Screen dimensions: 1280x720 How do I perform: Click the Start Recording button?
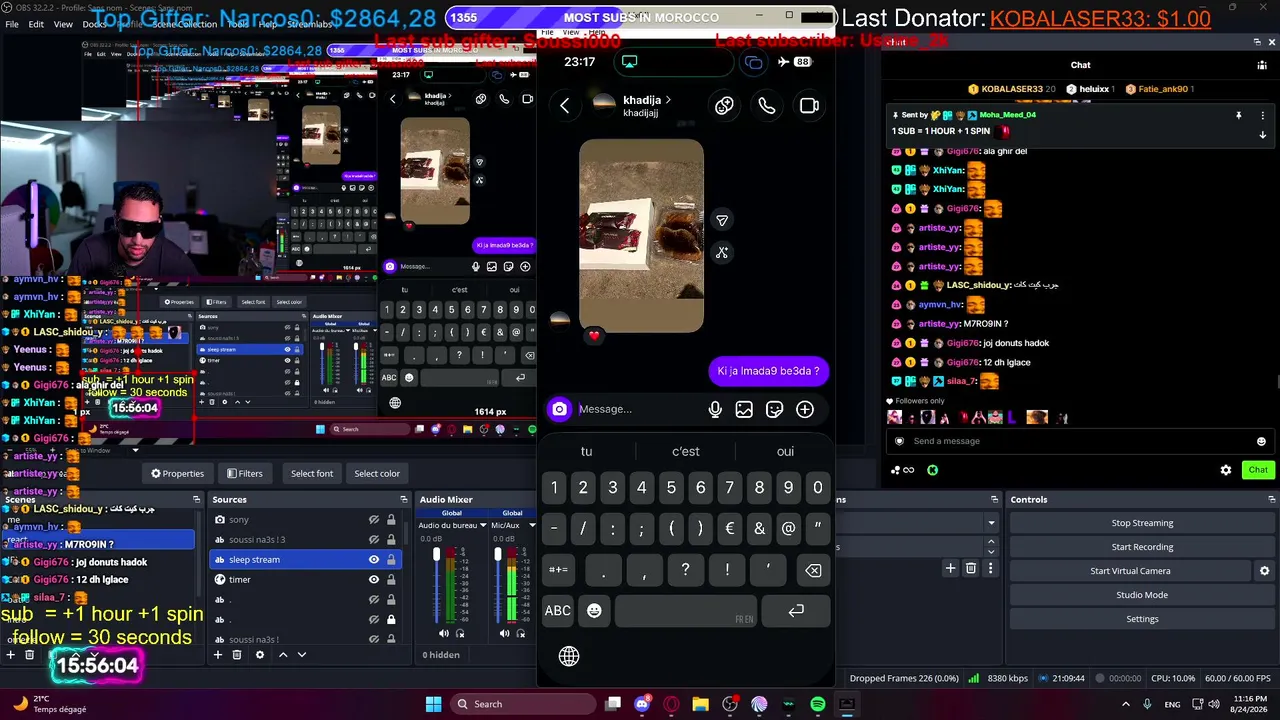1142,547
